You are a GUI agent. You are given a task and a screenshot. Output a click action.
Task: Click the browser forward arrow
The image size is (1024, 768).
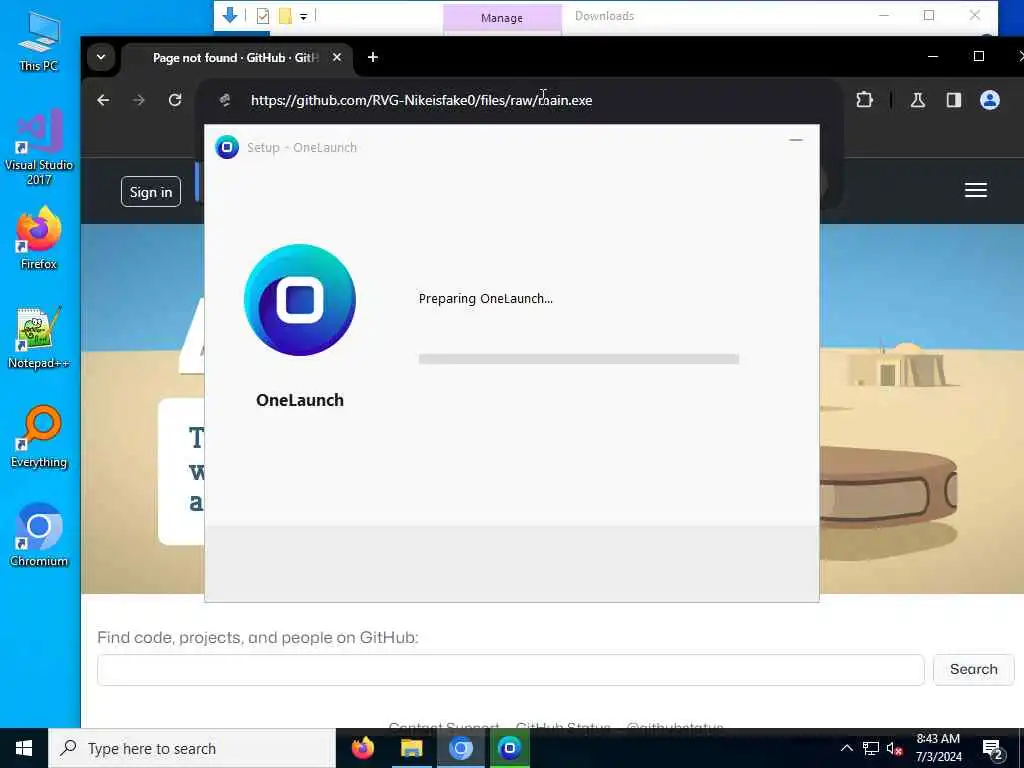click(138, 100)
